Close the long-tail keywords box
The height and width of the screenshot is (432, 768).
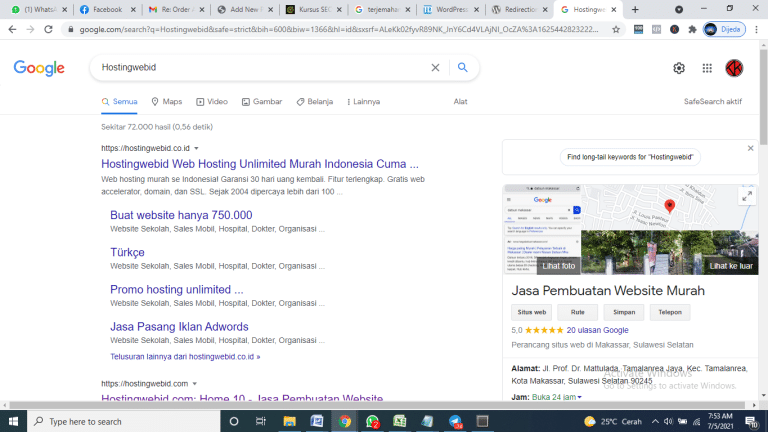pos(750,148)
